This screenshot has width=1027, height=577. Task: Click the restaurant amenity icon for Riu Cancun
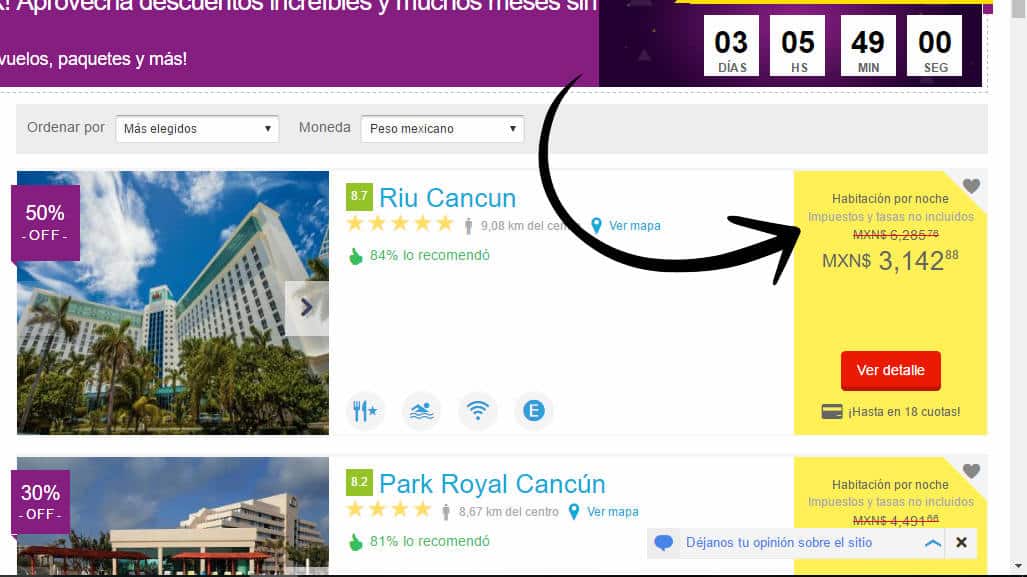click(x=365, y=411)
